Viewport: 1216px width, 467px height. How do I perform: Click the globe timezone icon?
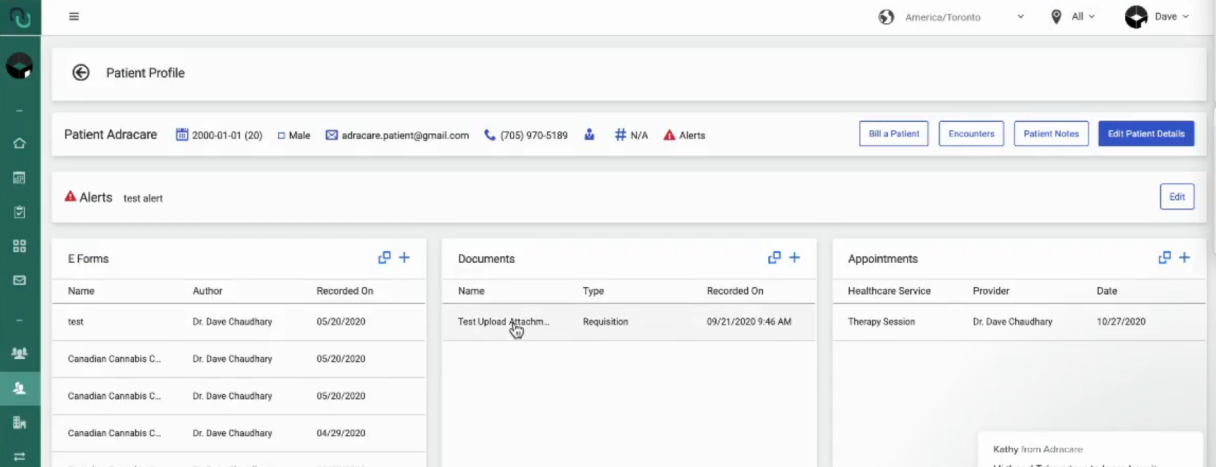[885, 17]
